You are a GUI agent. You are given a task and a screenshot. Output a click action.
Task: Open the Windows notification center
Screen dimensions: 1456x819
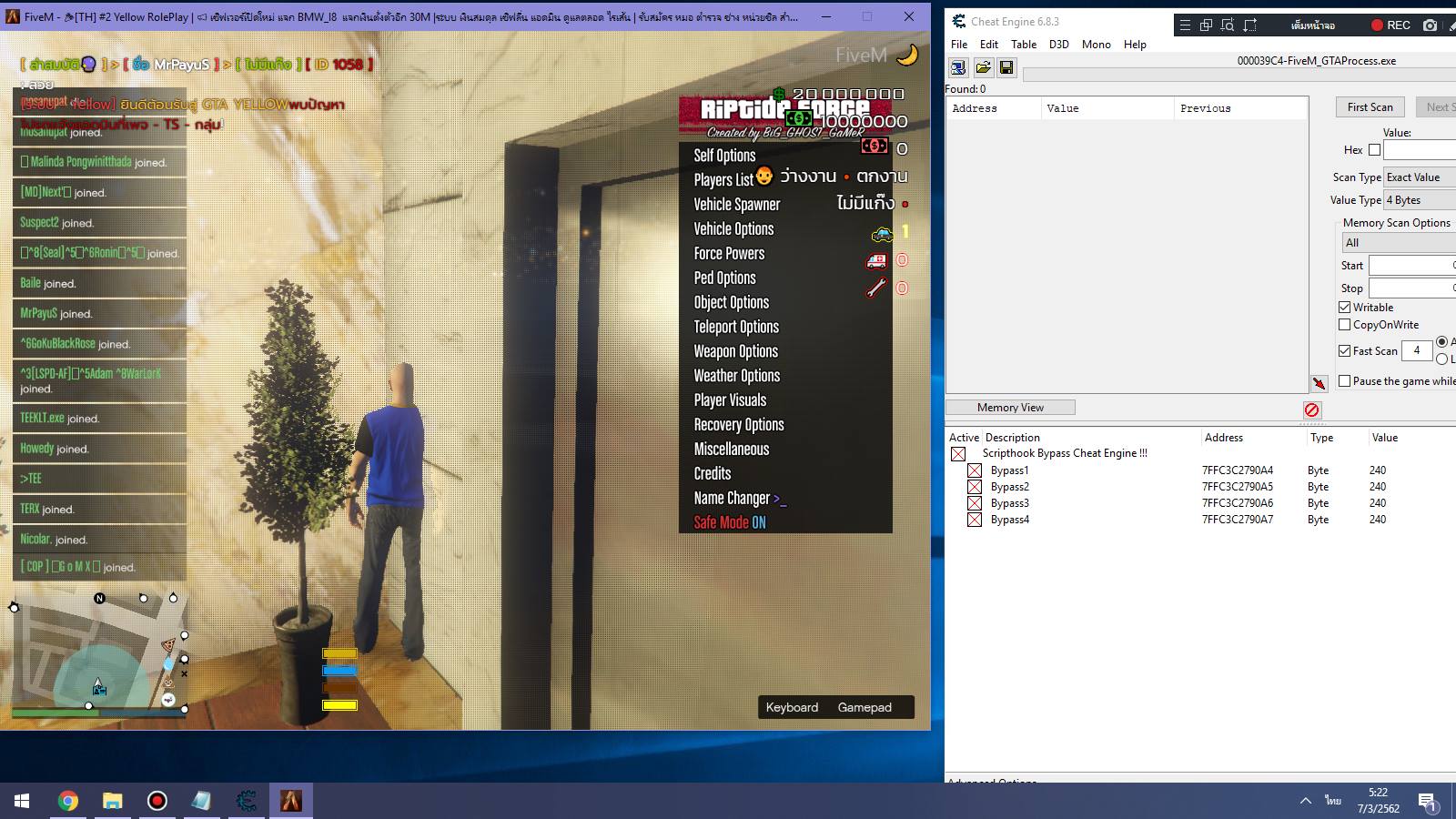point(1428,801)
